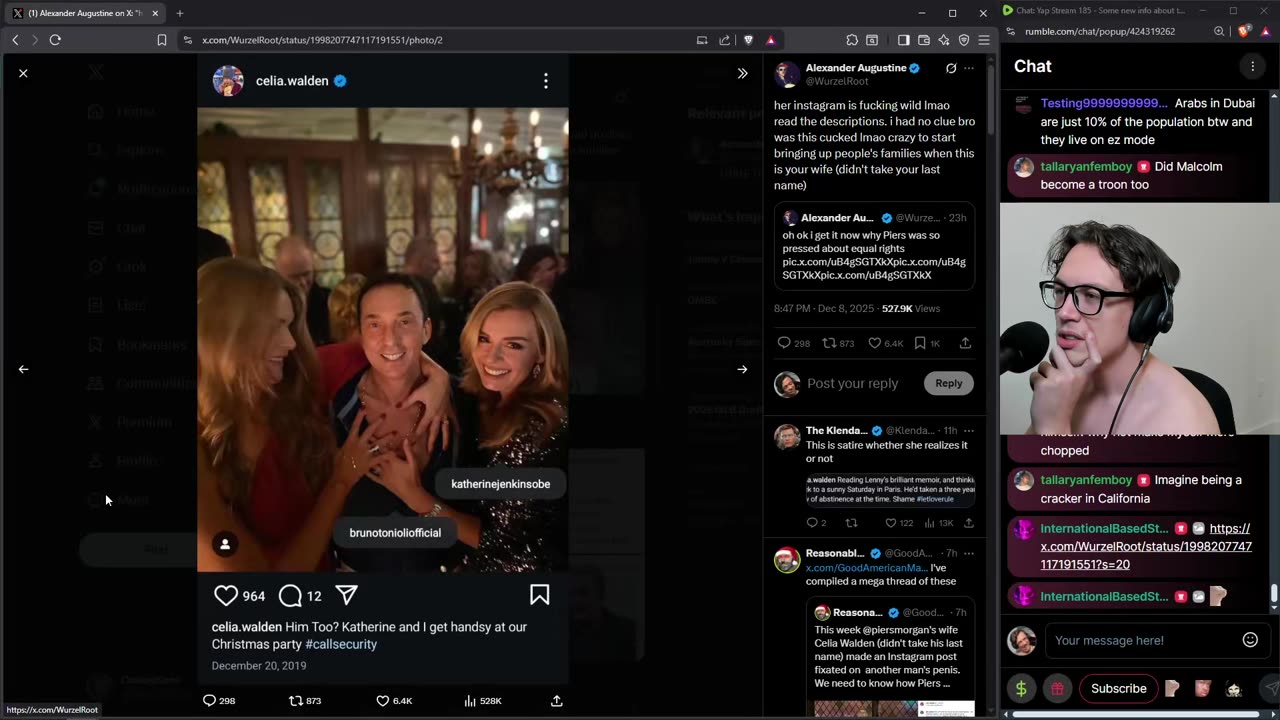Viewport: 1280px width, 720px height.
Task: Click the #callsecurity hashtag in the caption
Action: pyautogui.click(x=341, y=645)
